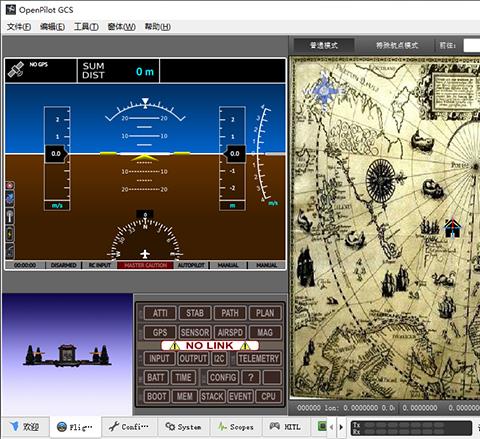Show tabs further left with the left arrow
The width and height of the screenshot is (480, 439).
332,427
